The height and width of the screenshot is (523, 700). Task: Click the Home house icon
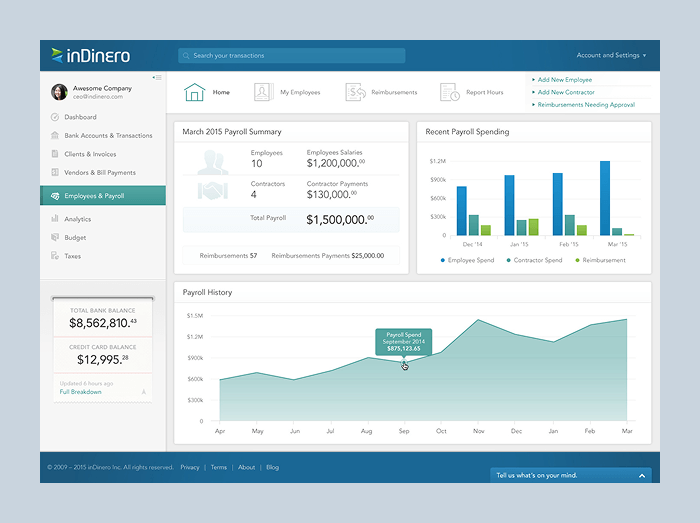click(195, 92)
